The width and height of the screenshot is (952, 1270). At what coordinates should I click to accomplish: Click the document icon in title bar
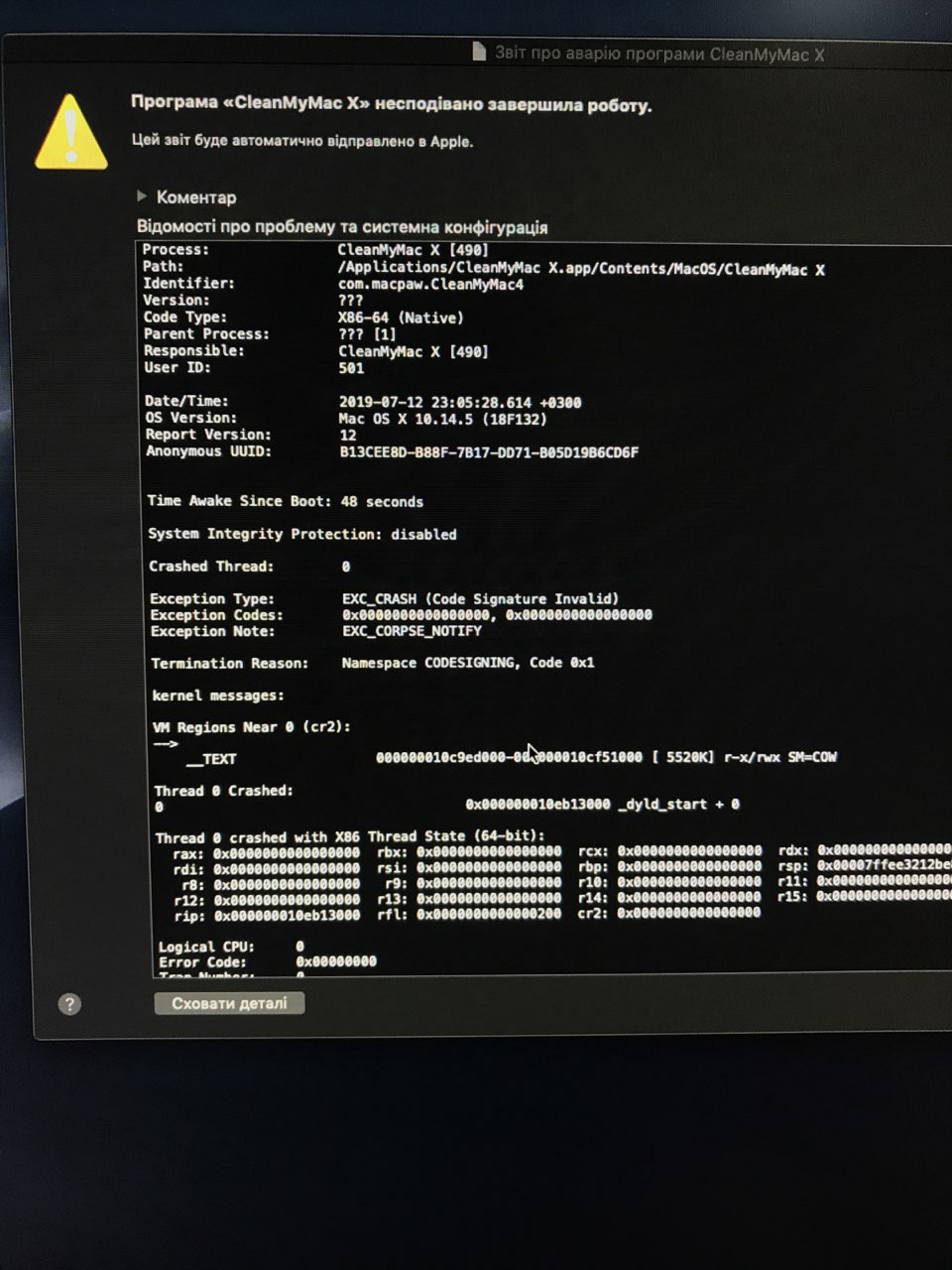tap(479, 52)
